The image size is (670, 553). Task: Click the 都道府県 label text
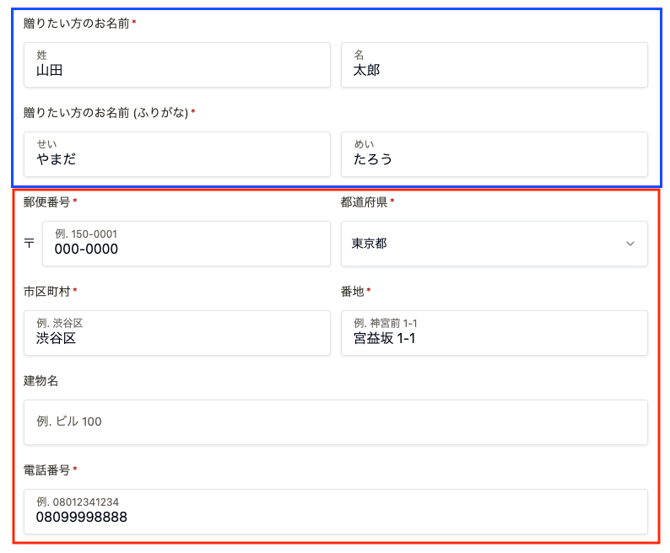coord(363,202)
